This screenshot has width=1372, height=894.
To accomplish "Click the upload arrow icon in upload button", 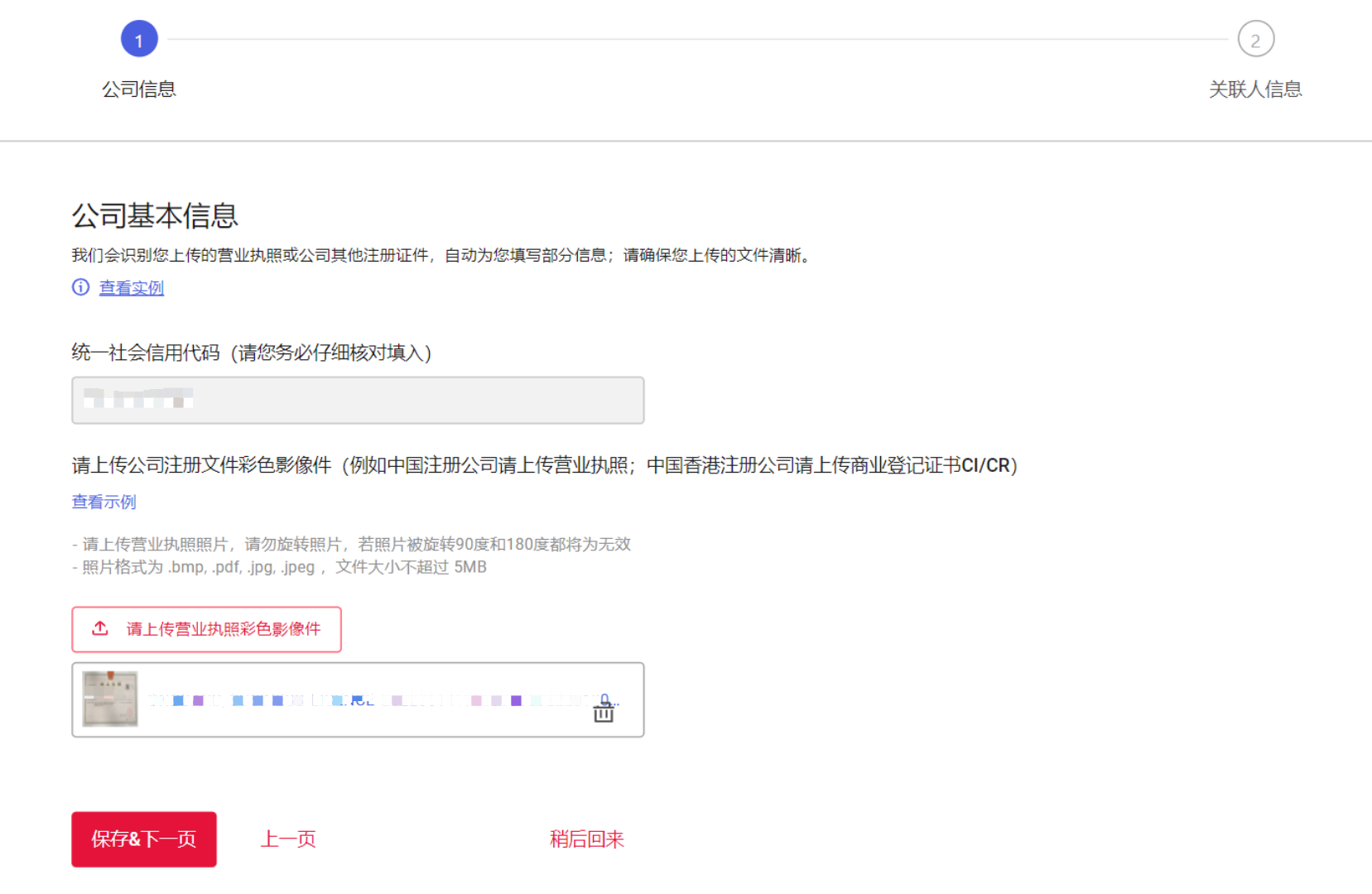I will [x=100, y=628].
